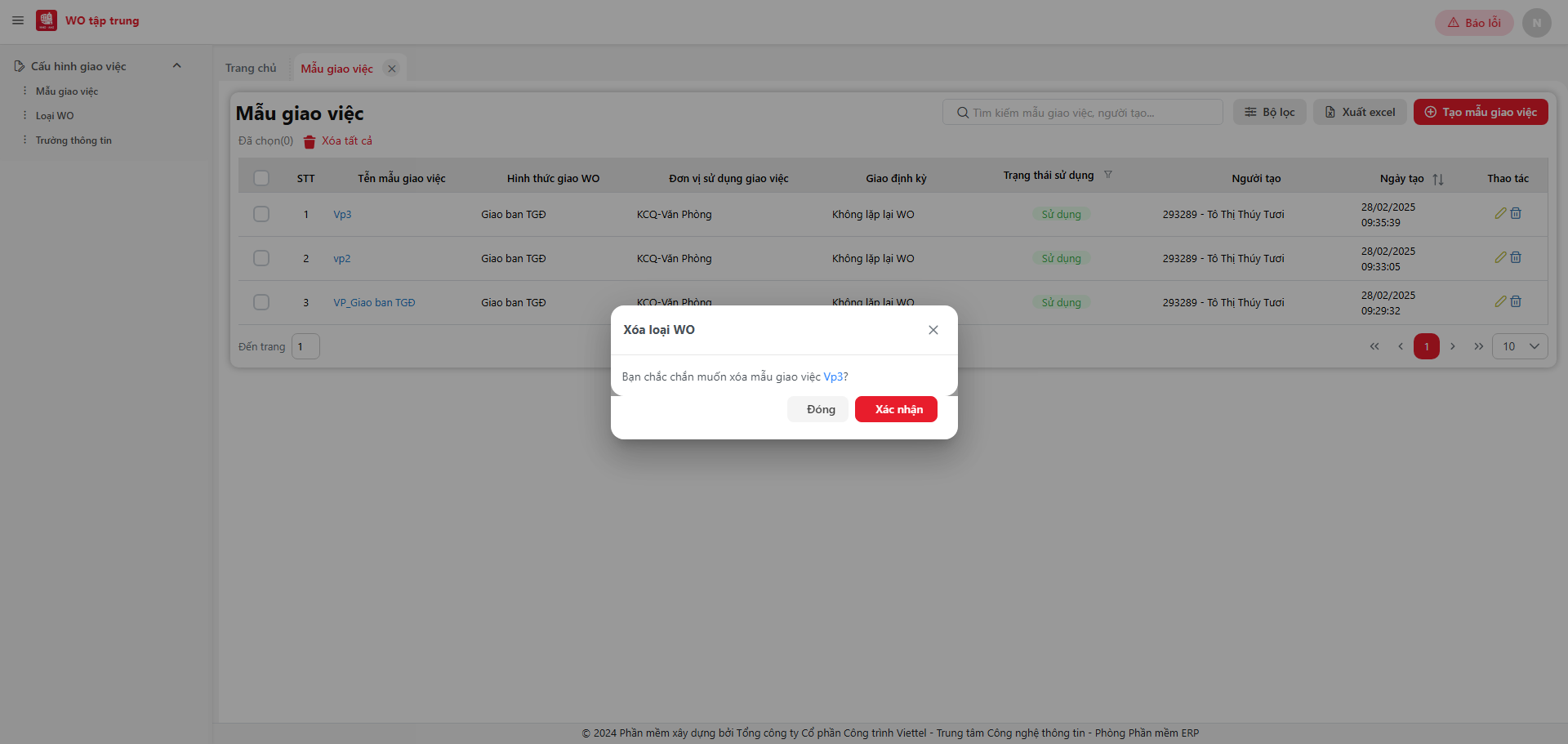Image resolution: width=1568 pixels, height=744 pixels.
Task: Open the hamburger menu icon
Action: [x=18, y=20]
